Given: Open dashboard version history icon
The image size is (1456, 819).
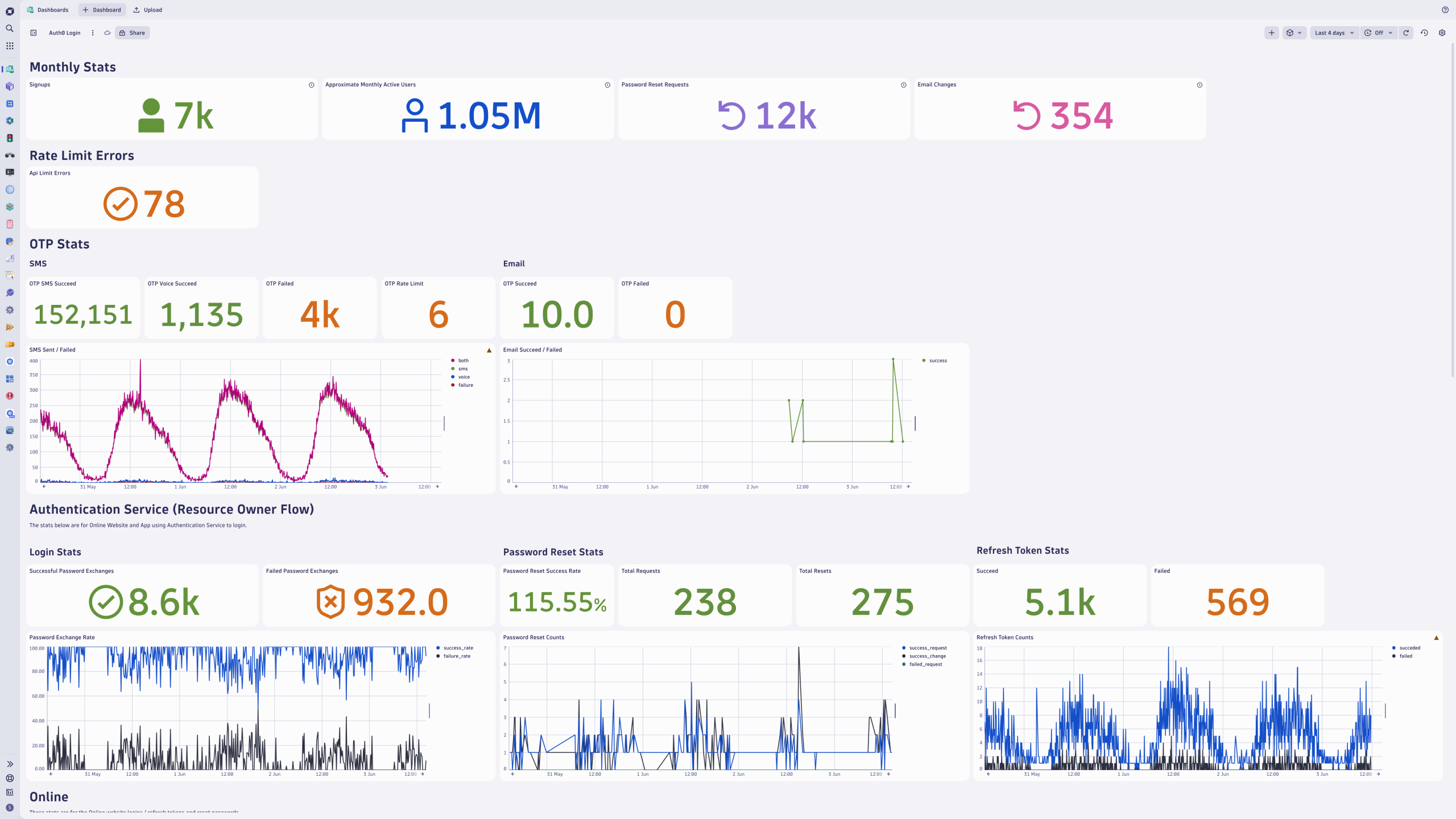Looking at the screenshot, I should coord(1424,32).
